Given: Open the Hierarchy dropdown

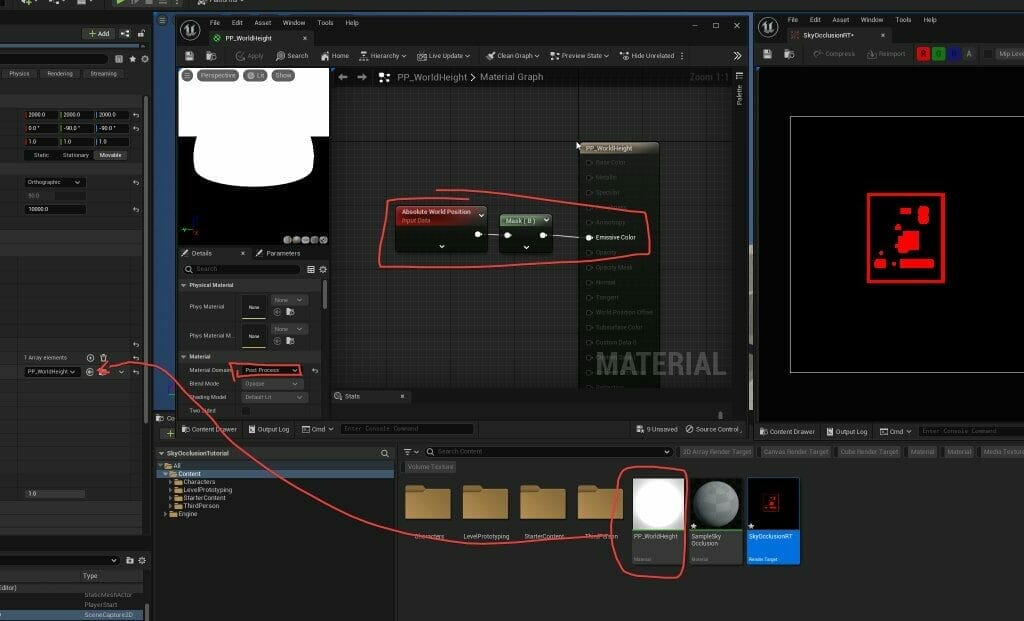Looking at the screenshot, I should pos(382,56).
